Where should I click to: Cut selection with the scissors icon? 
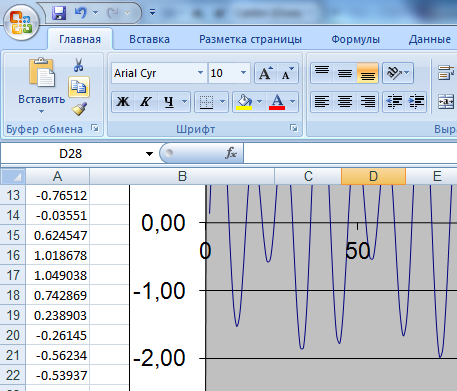(x=79, y=65)
